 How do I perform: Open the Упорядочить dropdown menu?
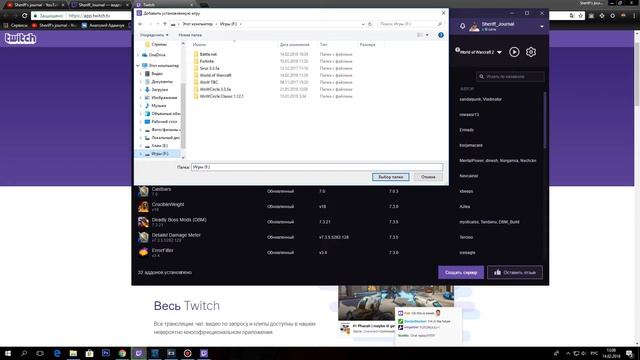[154, 35]
